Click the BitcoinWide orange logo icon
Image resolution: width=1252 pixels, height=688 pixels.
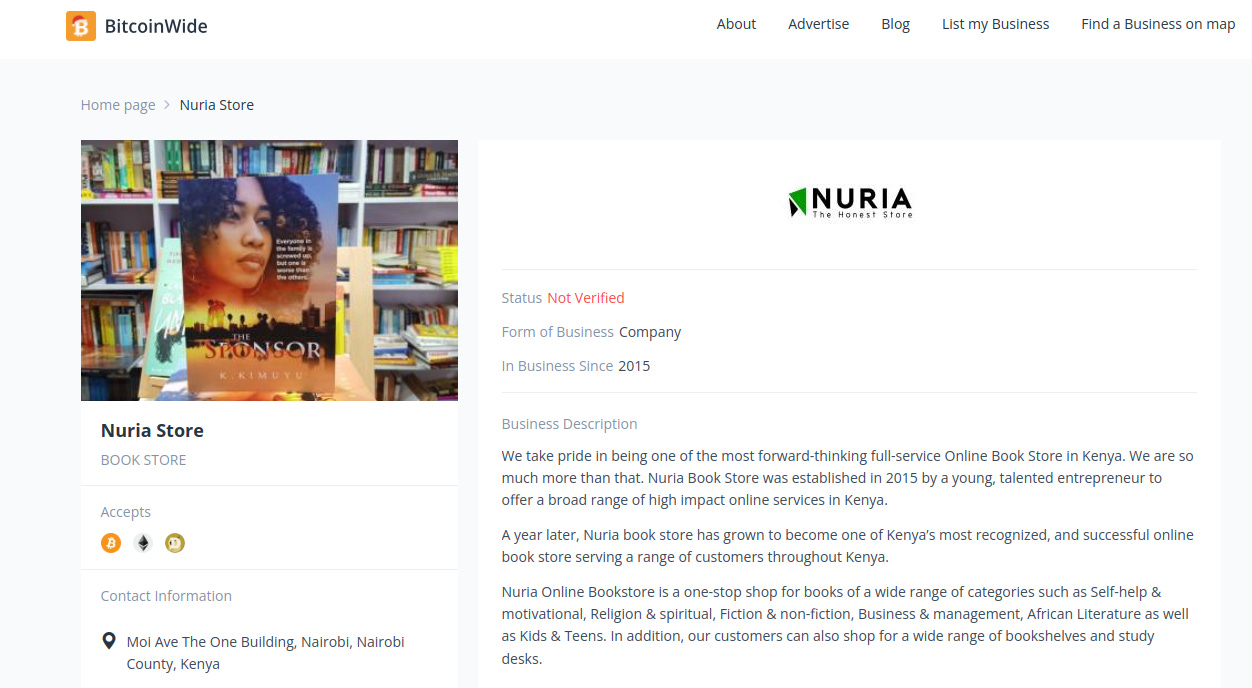(81, 26)
